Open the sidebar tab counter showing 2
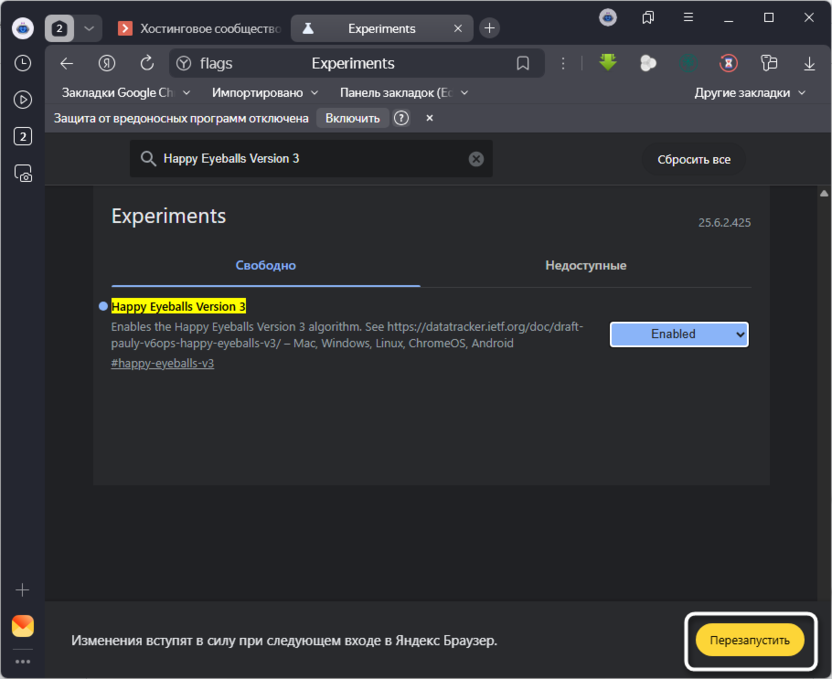The image size is (832, 679). click(23, 137)
